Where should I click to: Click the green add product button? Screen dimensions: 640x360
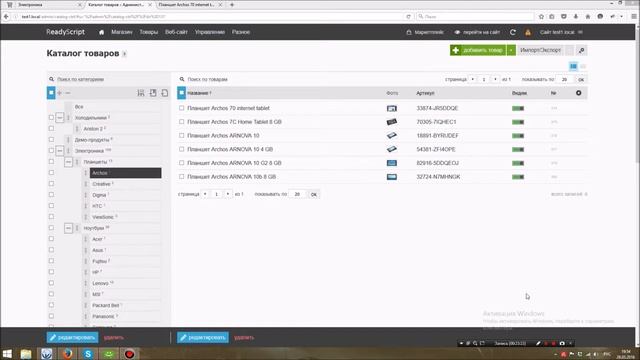click(478, 50)
